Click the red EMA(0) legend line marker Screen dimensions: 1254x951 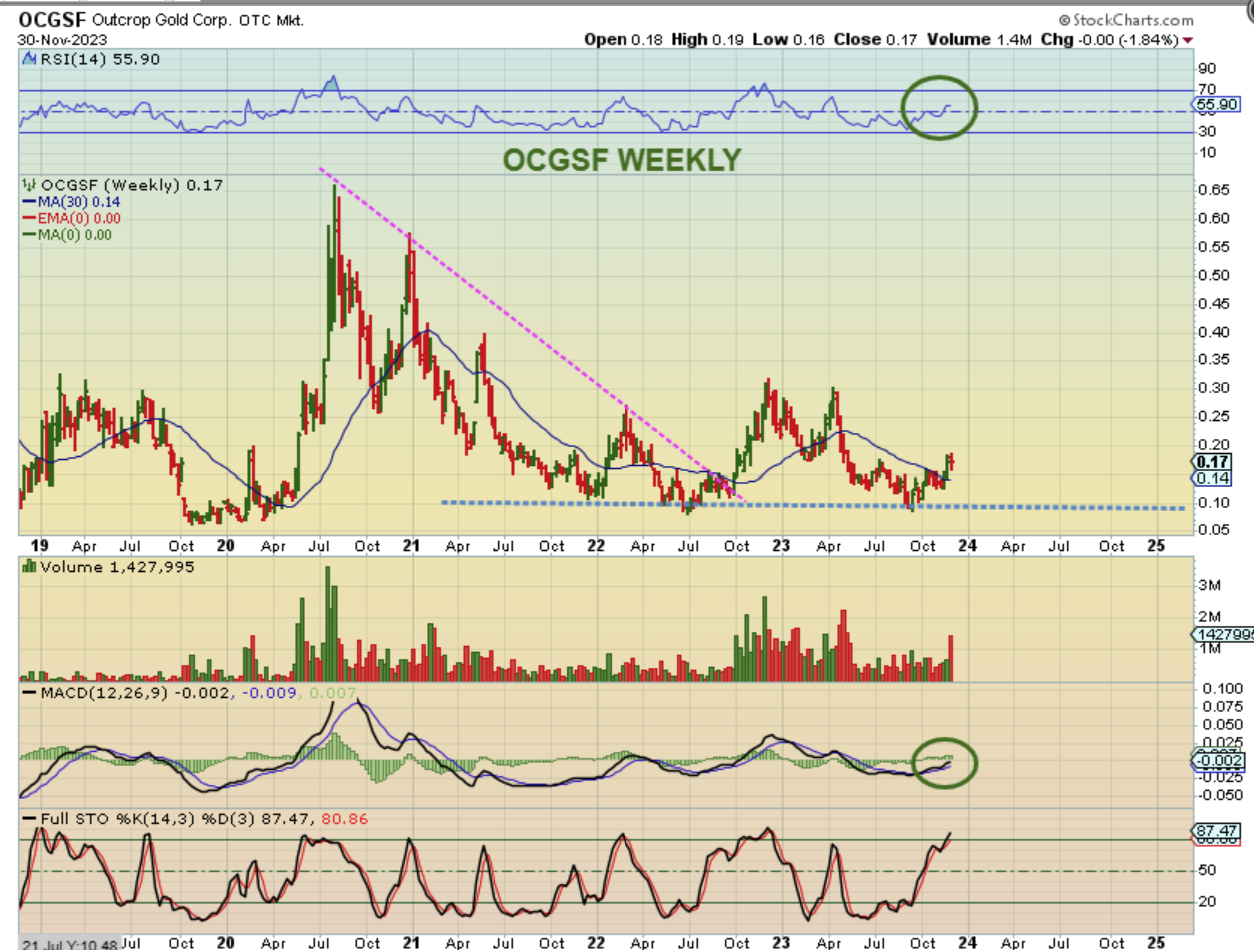pyautogui.click(x=28, y=219)
